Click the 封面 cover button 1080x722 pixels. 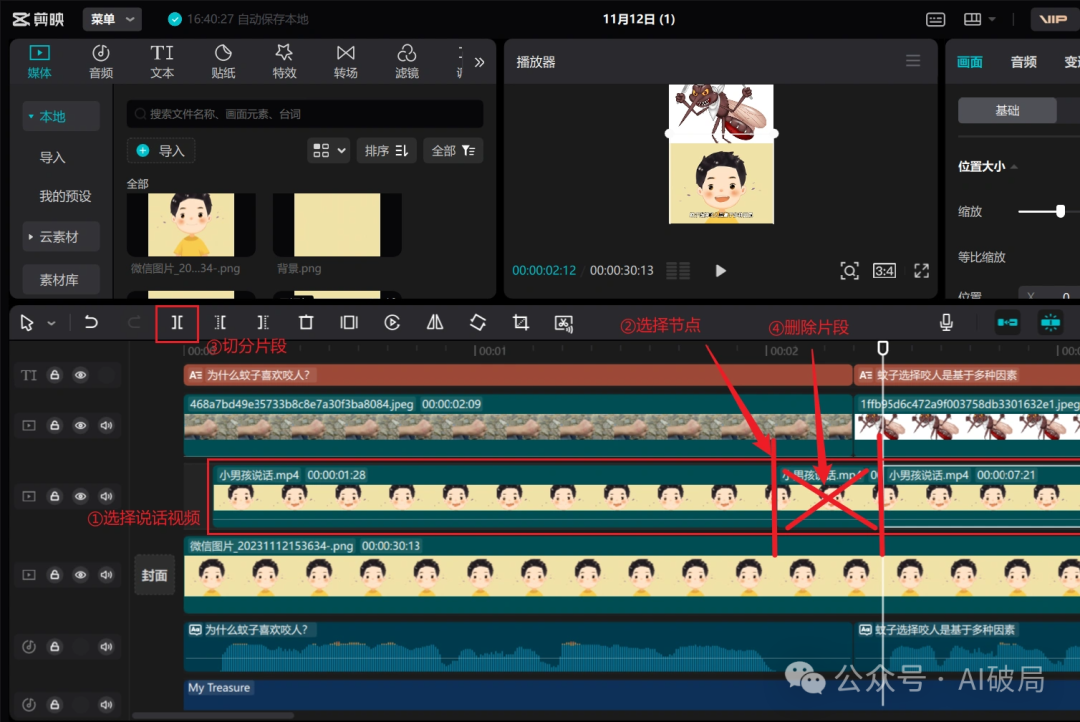pos(154,575)
